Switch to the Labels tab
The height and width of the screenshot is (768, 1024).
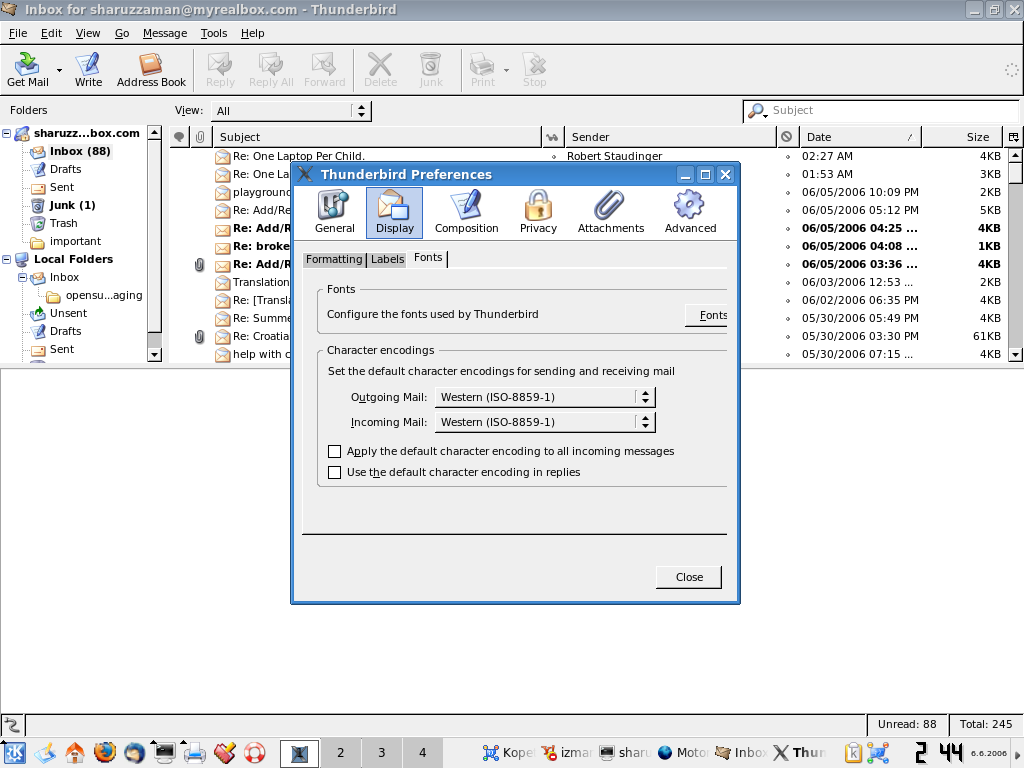tap(387, 259)
